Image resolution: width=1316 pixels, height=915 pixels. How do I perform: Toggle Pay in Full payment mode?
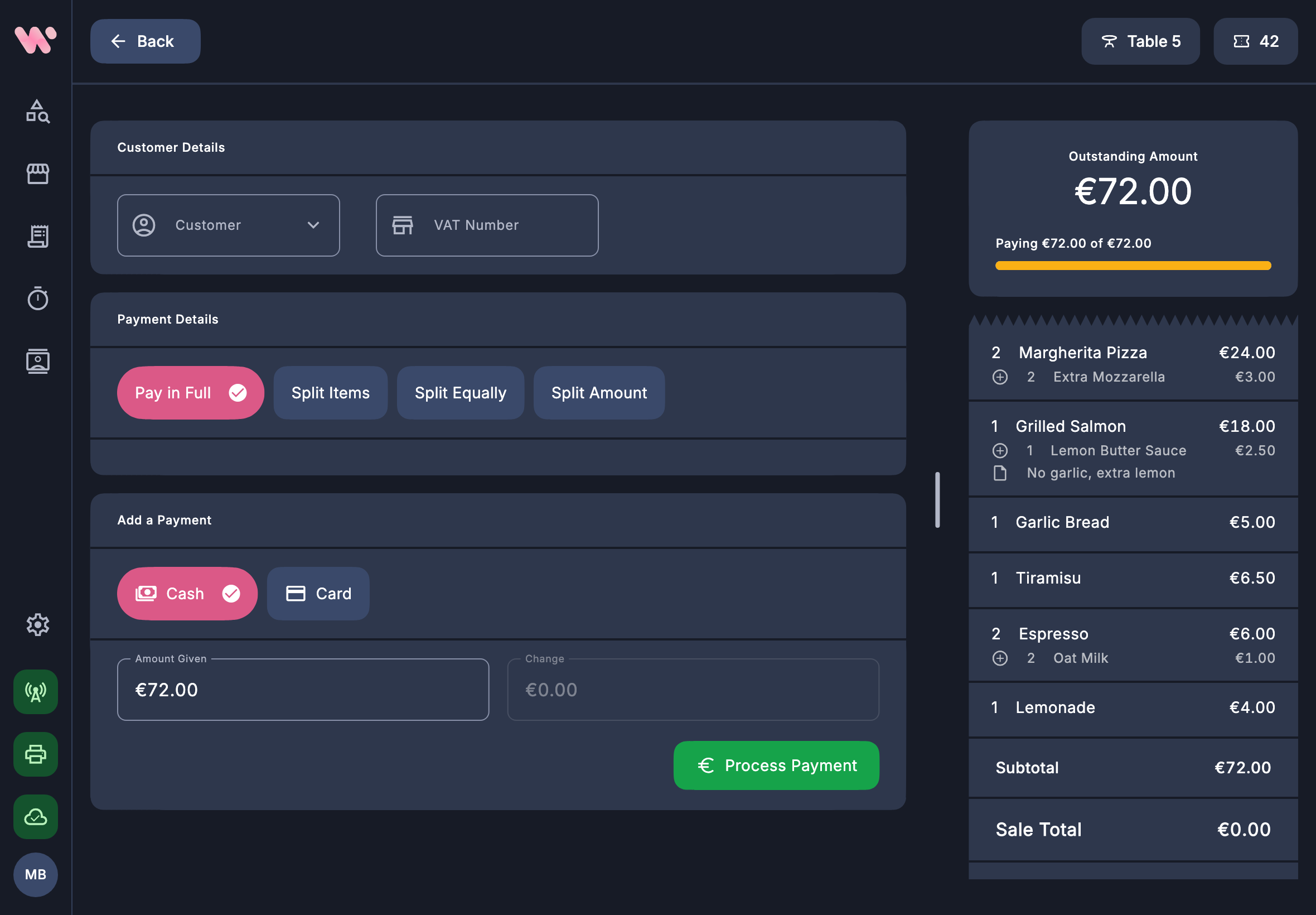click(190, 393)
